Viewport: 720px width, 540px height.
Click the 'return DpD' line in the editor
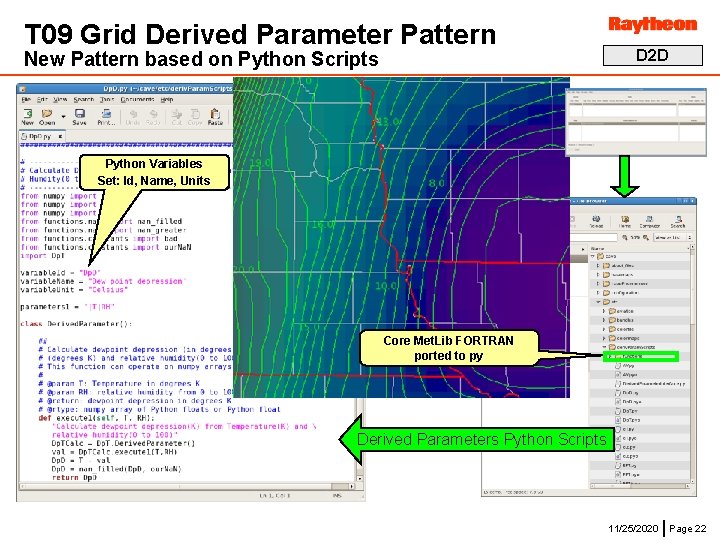coord(74,478)
